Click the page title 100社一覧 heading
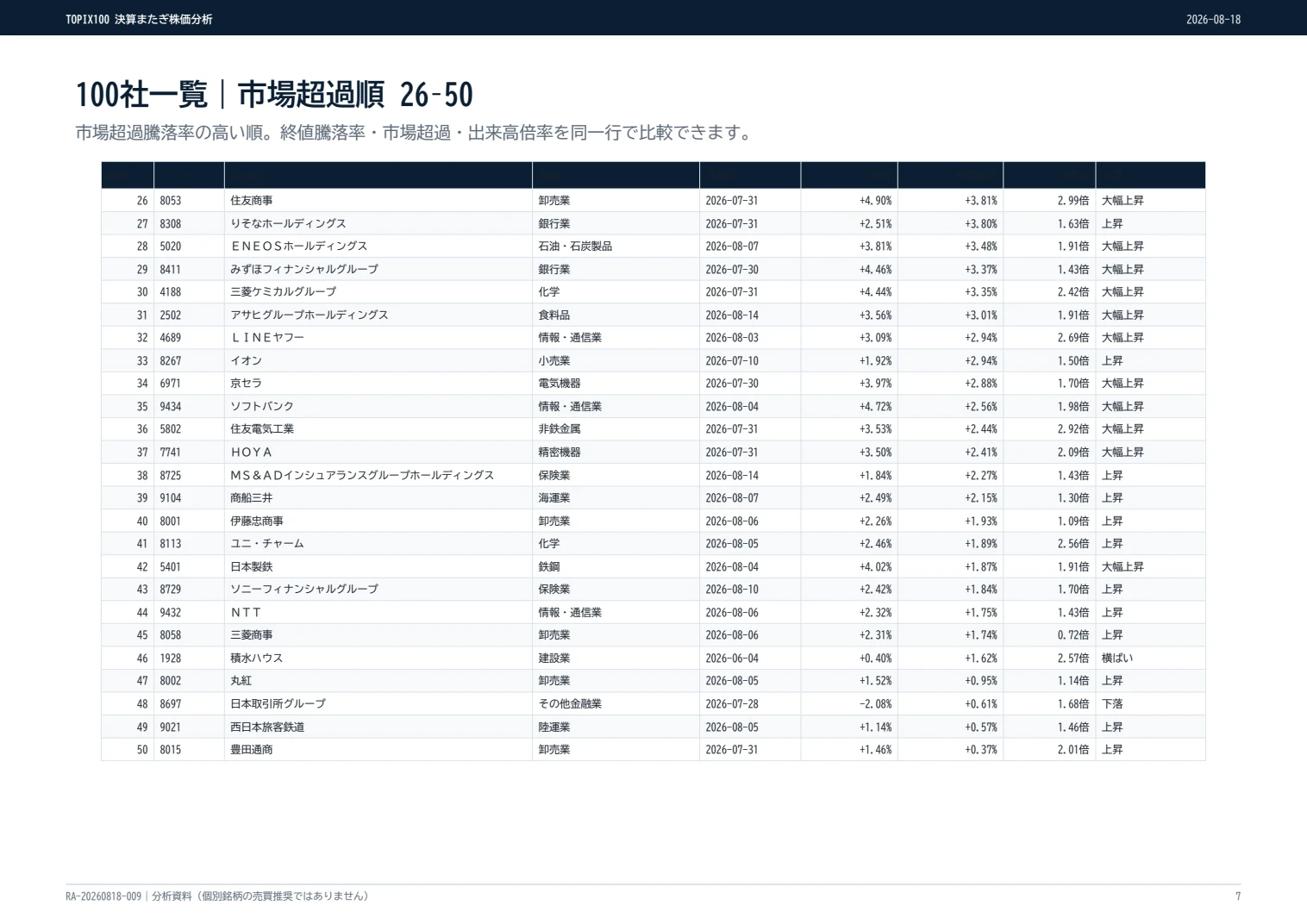This screenshot has width=1307, height=924. point(274,94)
